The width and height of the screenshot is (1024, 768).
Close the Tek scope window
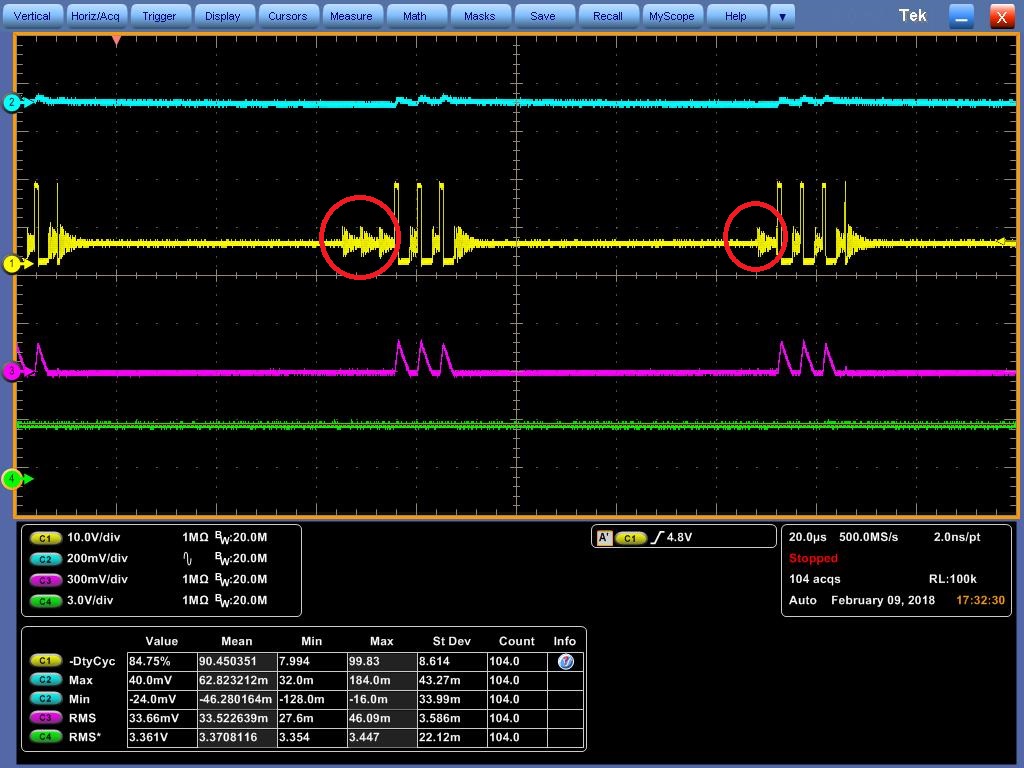pos(1002,16)
